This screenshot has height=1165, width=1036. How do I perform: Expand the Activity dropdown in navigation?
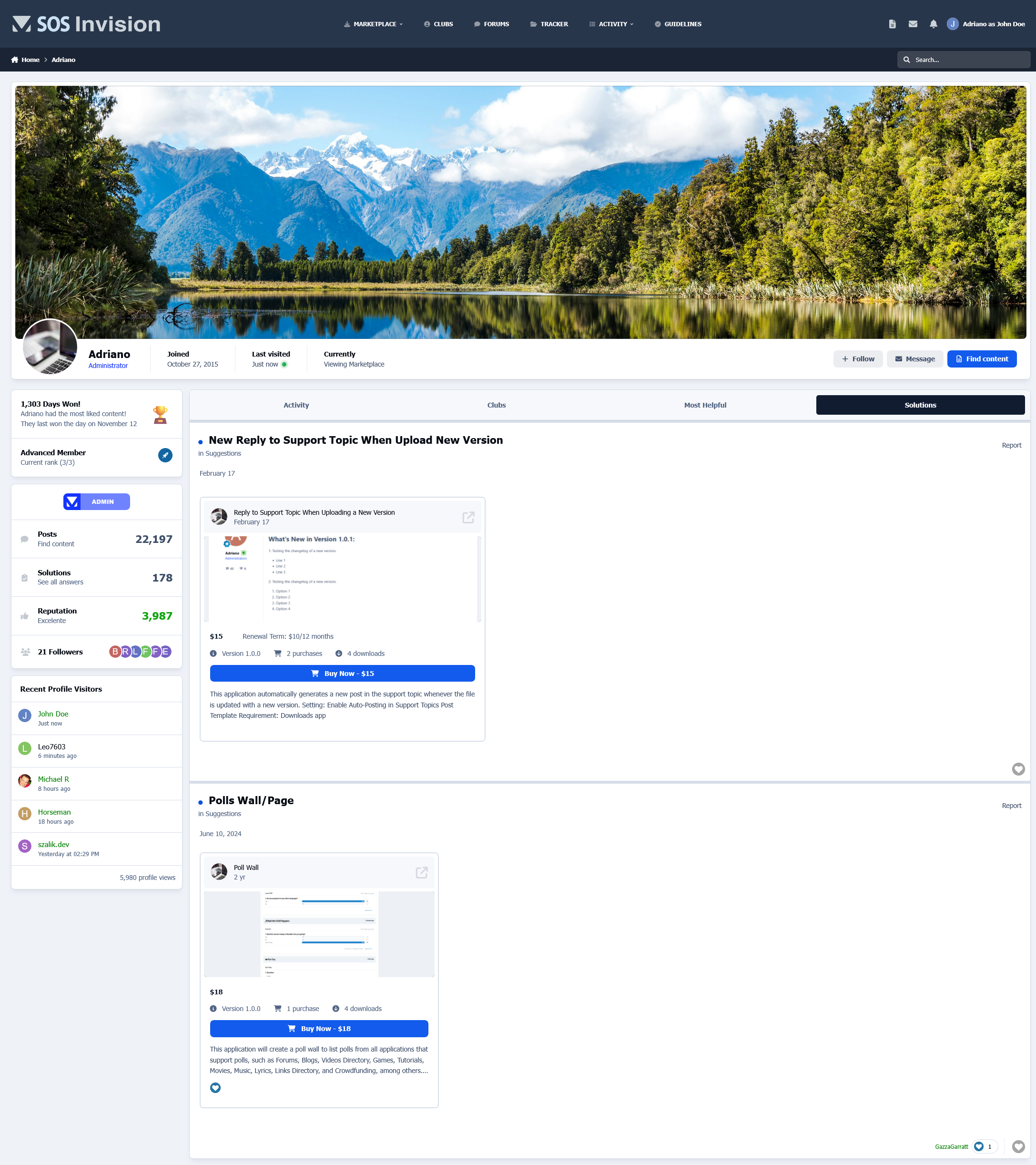coord(611,24)
